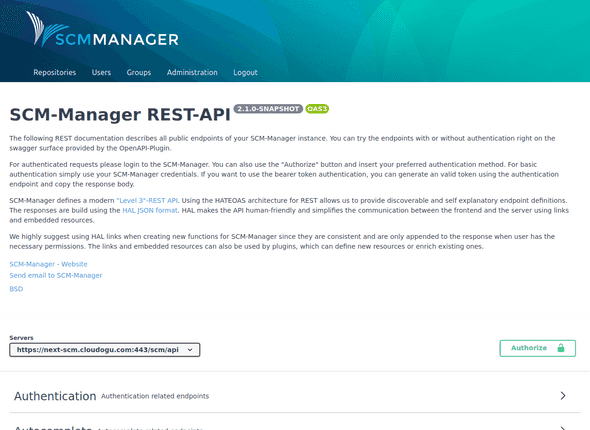Open the HAL JSON format link
The image size is (590, 430).
click(x=150, y=210)
